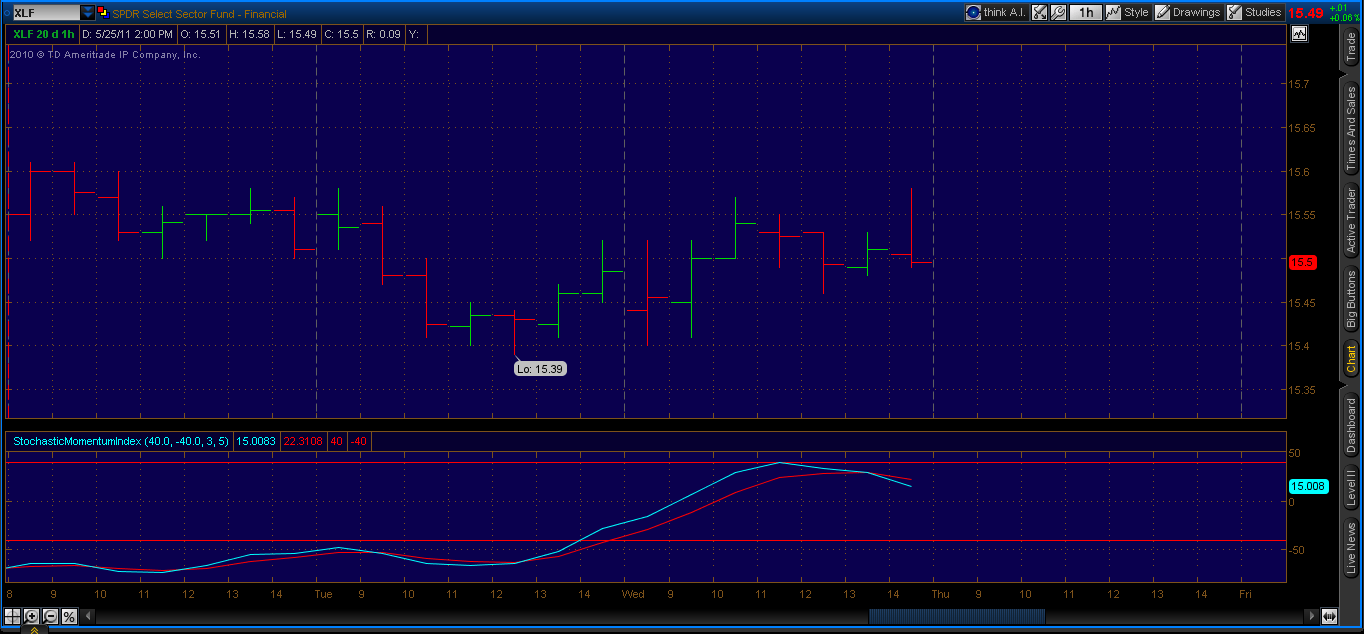Click the red 15.5 price marker
The height and width of the screenshot is (634, 1364).
coord(1303,262)
